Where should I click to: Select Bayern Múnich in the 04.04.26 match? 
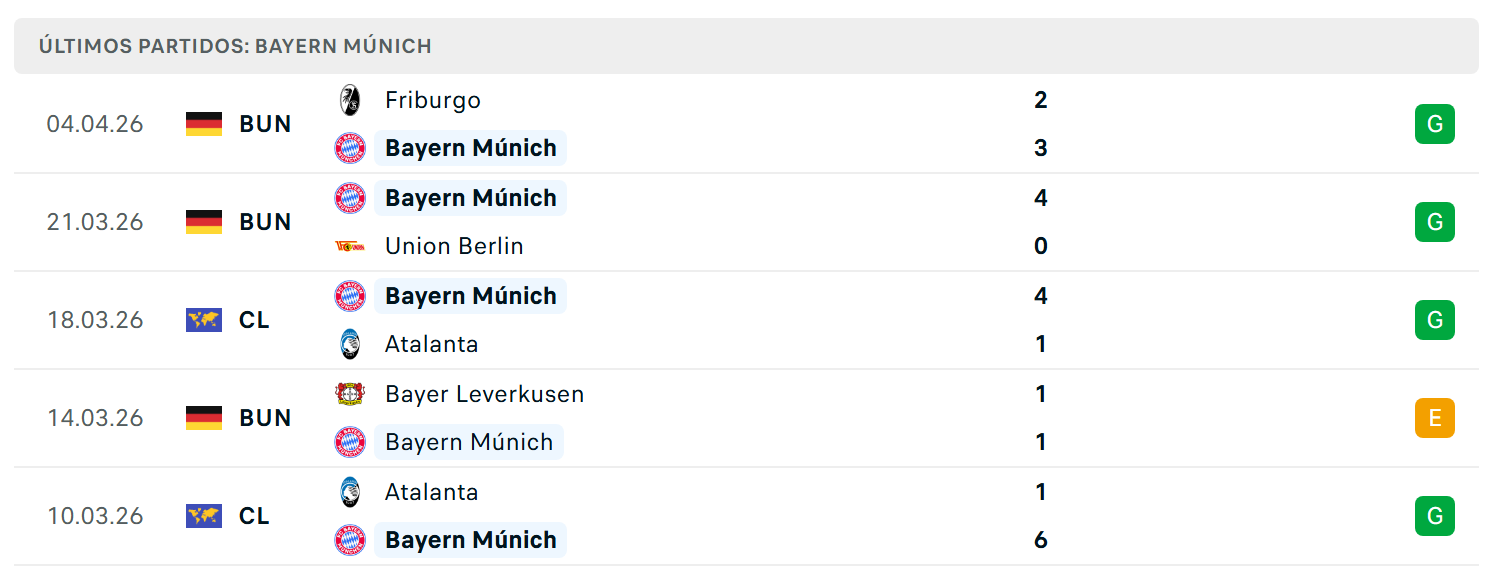(470, 148)
